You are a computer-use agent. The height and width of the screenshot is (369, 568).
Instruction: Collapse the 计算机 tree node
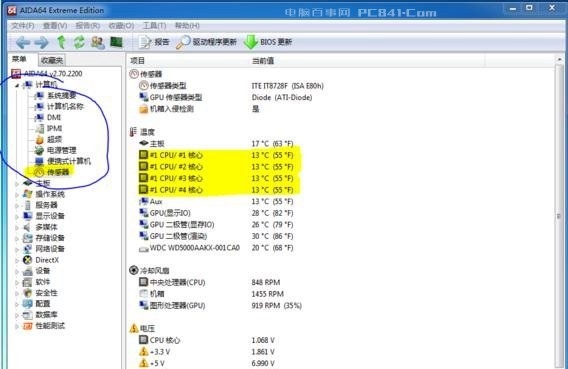[x=17, y=85]
